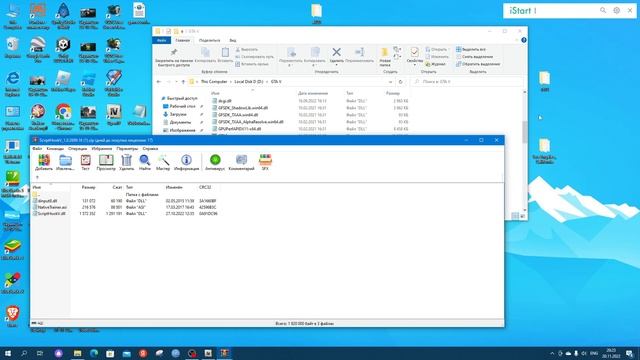Open the Windows Start menu
This screenshot has height=360, width=640.
coord(7,353)
